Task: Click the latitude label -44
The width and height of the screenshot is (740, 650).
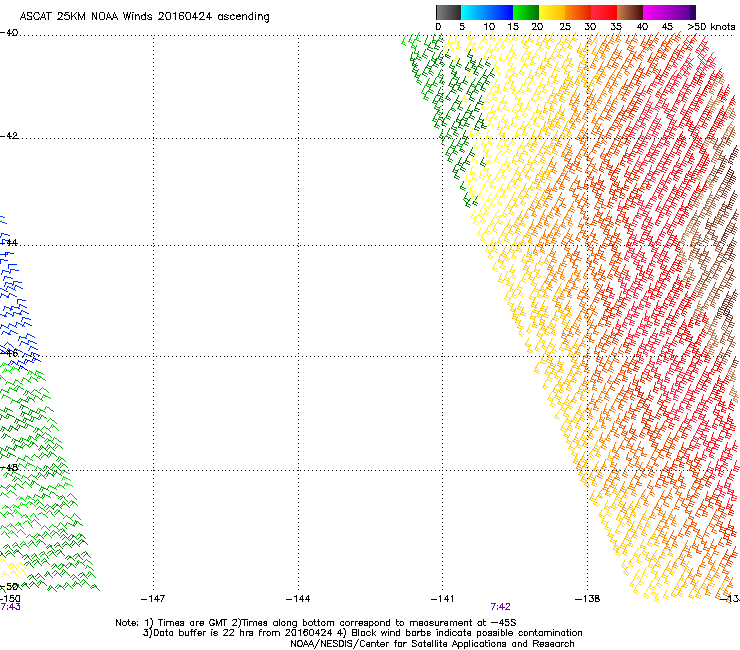Action: click(9, 243)
